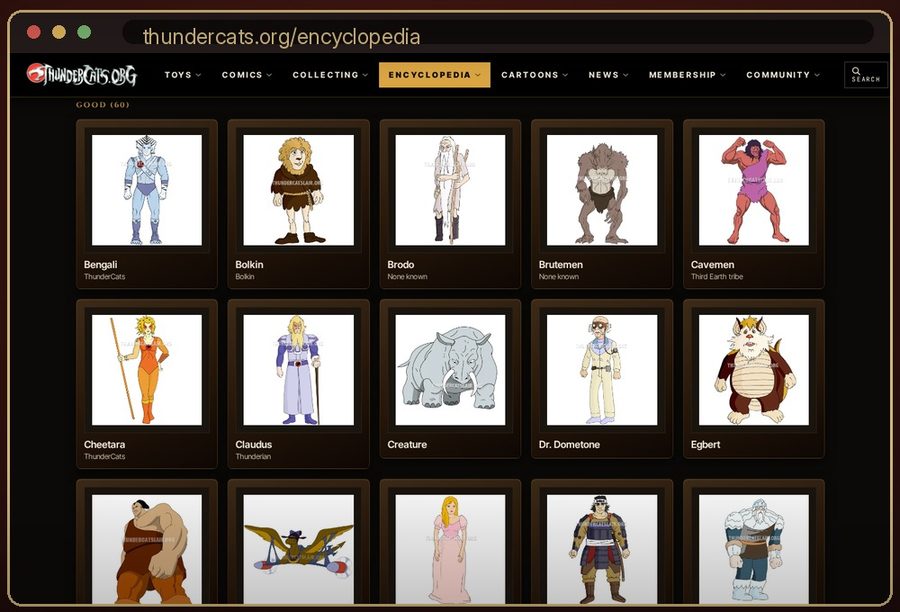Click 'ThunderCats' subtitle under Cheetara
The height and width of the screenshot is (612, 900).
104,456
